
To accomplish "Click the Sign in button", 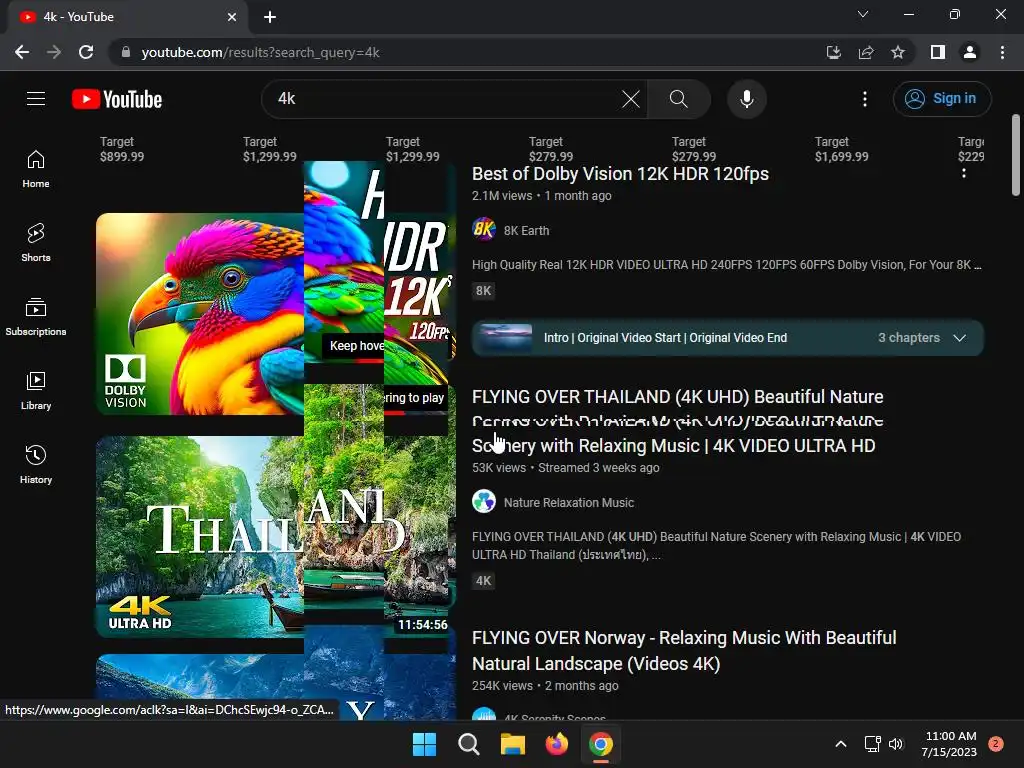I will click(x=942, y=99).
